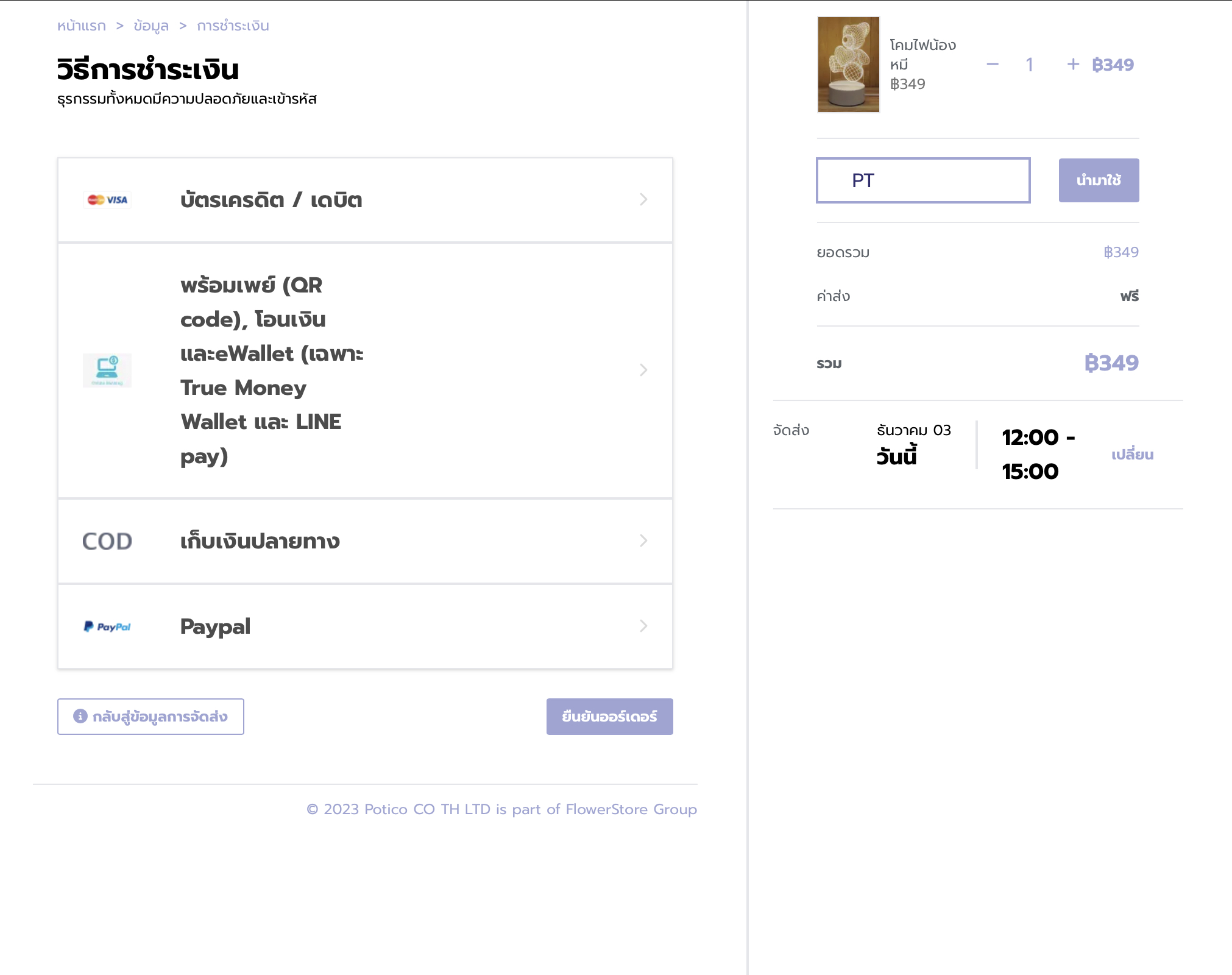Select the การชำระเงิน breadcrumb
This screenshot has height=975, width=1232.
click(x=233, y=26)
